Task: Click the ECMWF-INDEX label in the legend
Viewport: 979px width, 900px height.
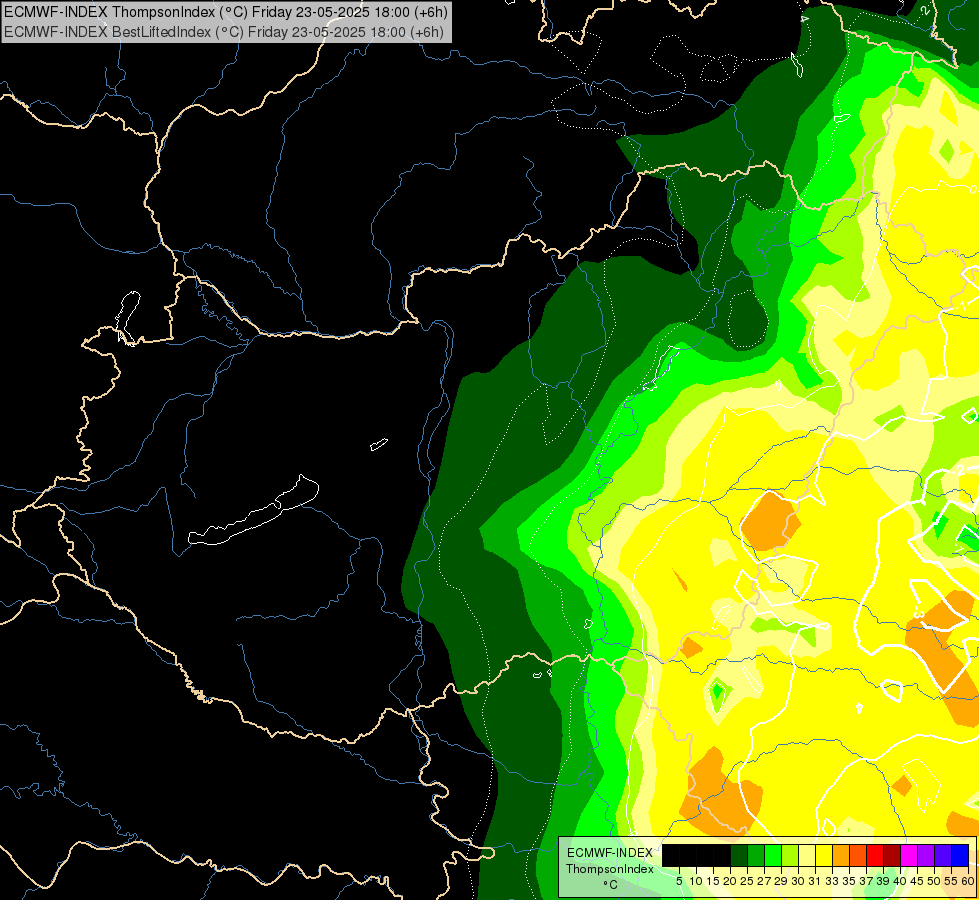Action: pyautogui.click(x=610, y=853)
